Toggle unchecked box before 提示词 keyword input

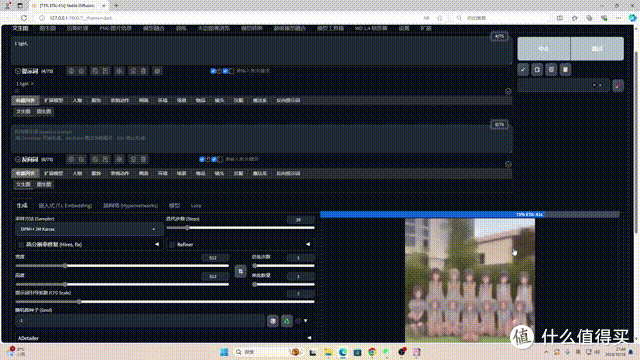pos(231,71)
